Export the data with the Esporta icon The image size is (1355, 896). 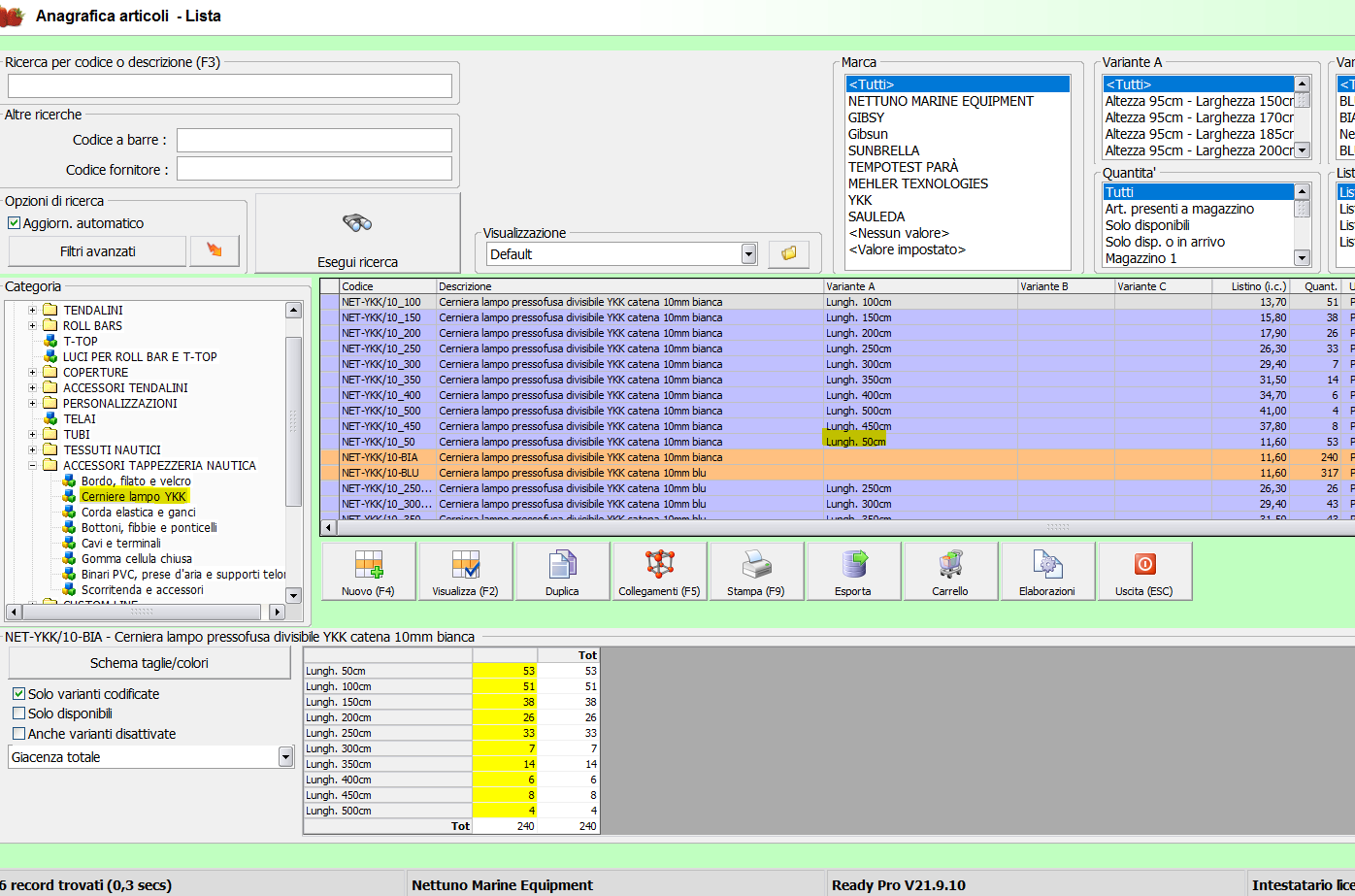coord(853,571)
